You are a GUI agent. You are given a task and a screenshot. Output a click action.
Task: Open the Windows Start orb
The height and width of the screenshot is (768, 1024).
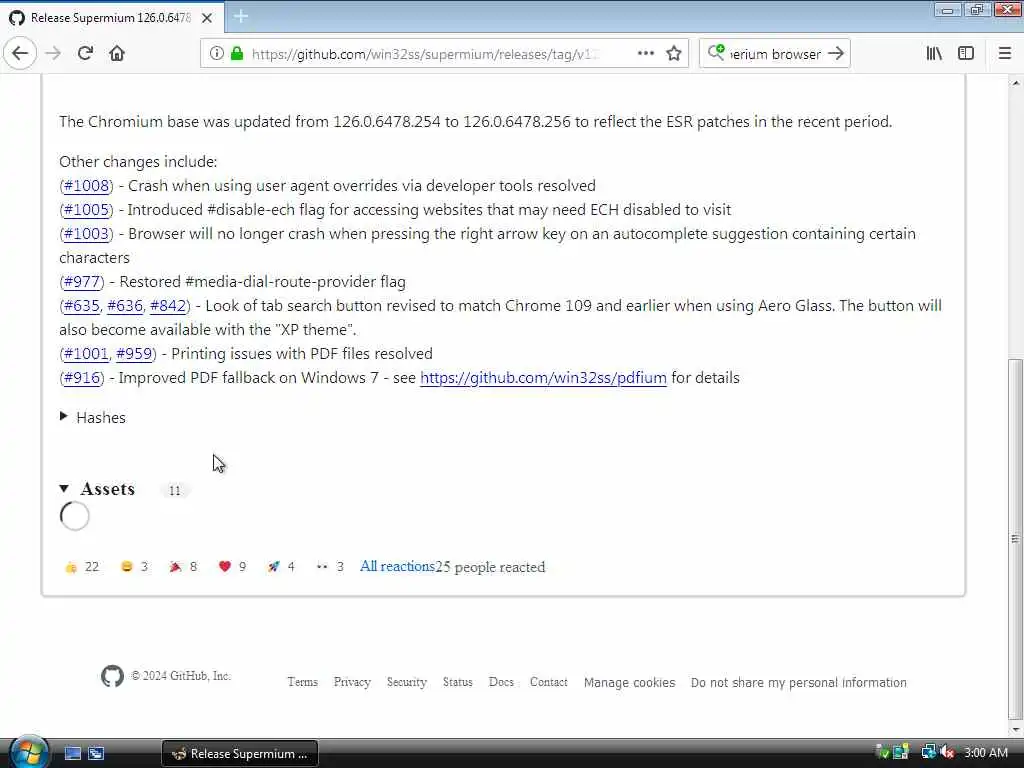[x=27, y=752]
